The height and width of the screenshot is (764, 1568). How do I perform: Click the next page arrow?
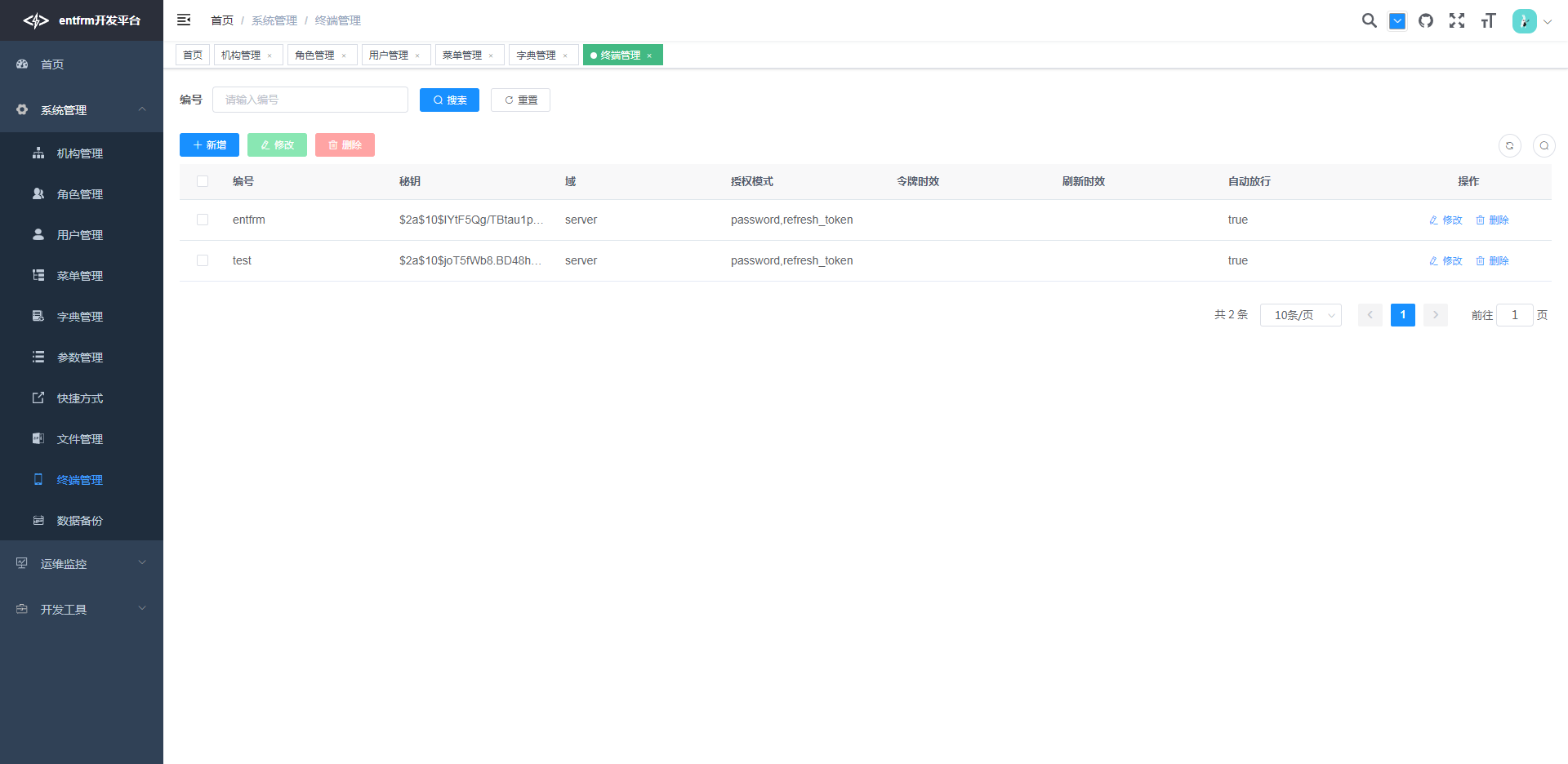1436,315
